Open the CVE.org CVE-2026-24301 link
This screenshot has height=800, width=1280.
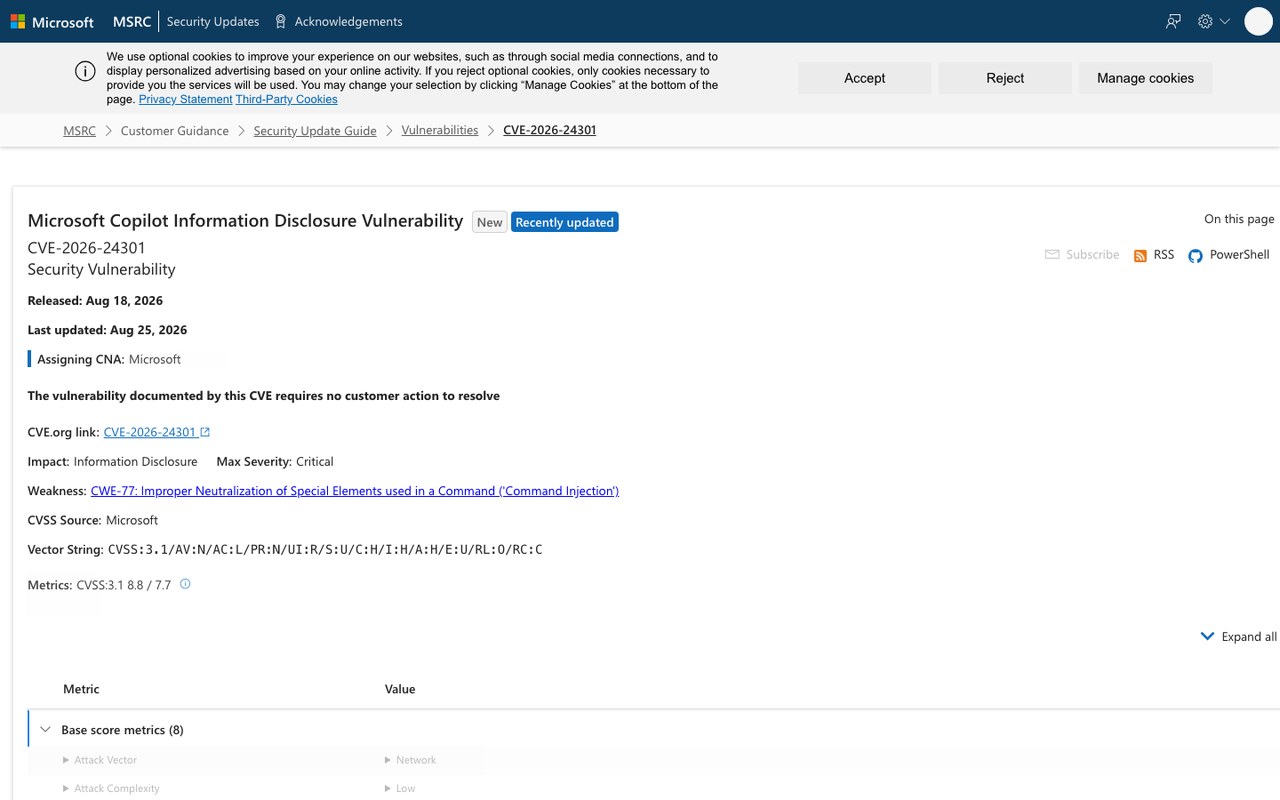(x=150, y=432)
